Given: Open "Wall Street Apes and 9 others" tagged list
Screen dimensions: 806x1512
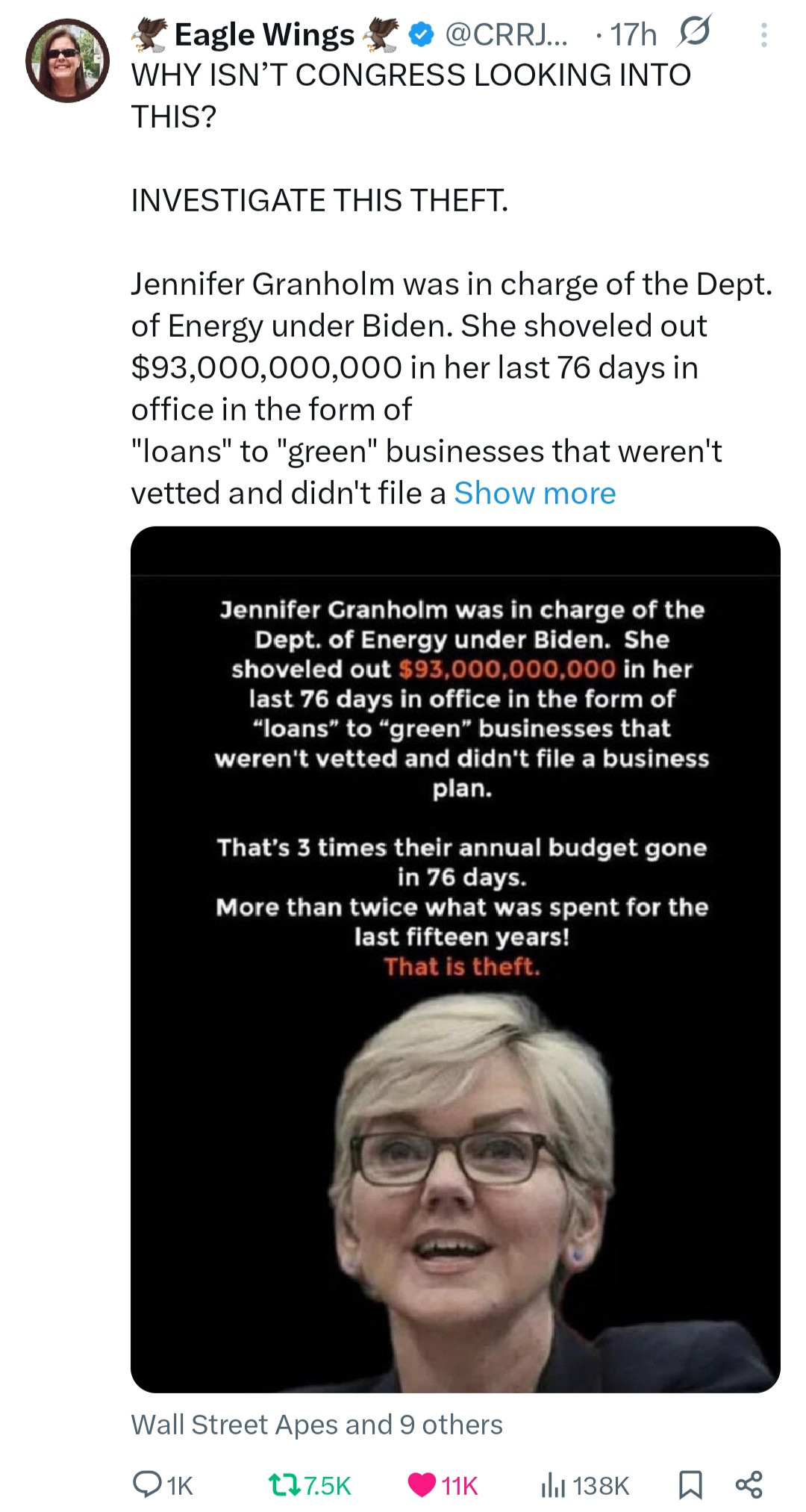Looking at the screenshot, I should click(x=316, y=1424).
